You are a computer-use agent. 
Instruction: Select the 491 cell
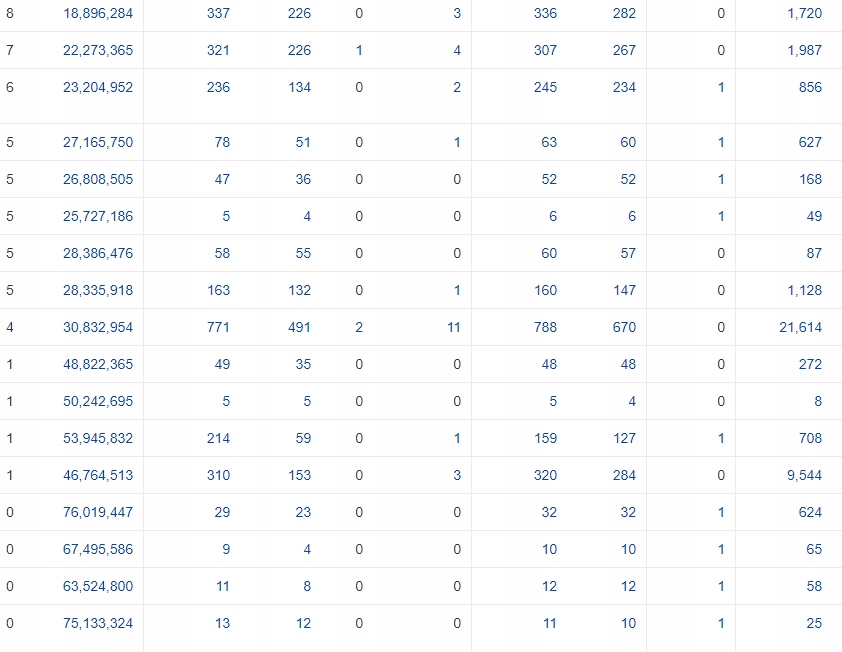(299, 327)
